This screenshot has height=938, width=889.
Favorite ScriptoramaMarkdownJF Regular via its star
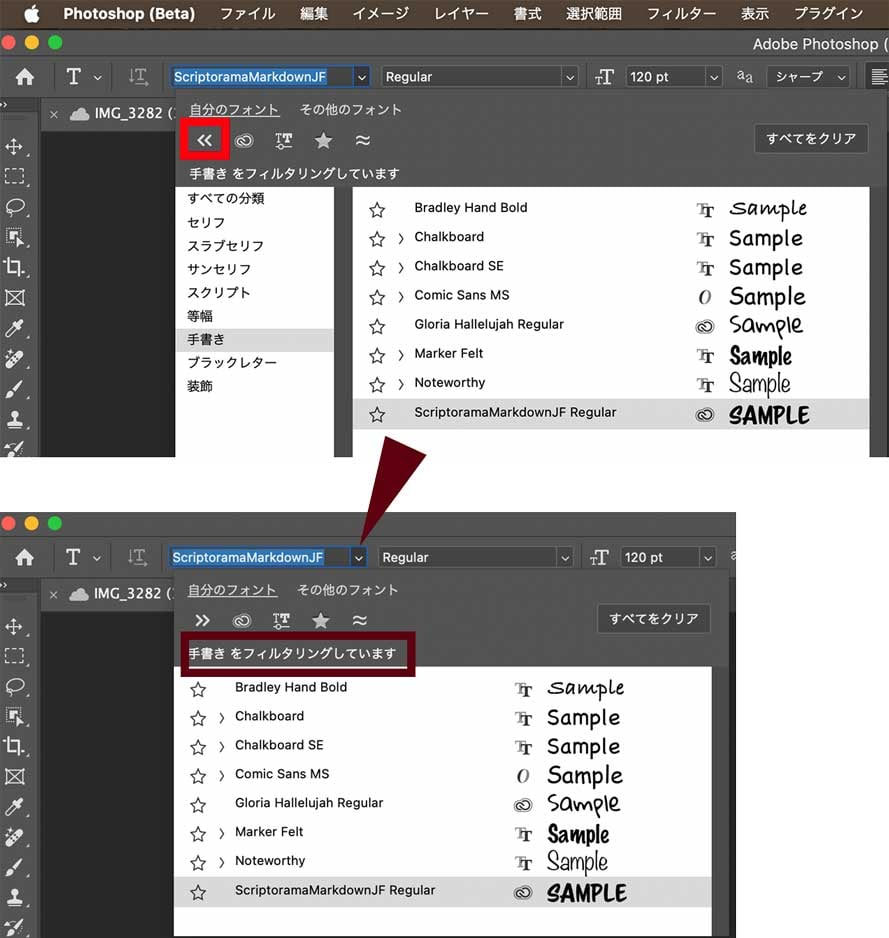377,412
